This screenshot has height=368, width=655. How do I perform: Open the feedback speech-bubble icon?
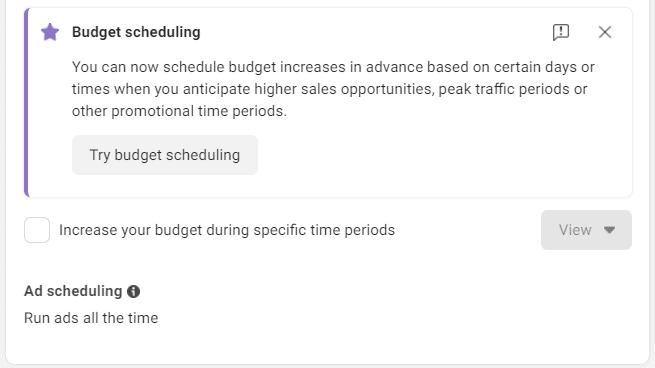tap(561, 32)
